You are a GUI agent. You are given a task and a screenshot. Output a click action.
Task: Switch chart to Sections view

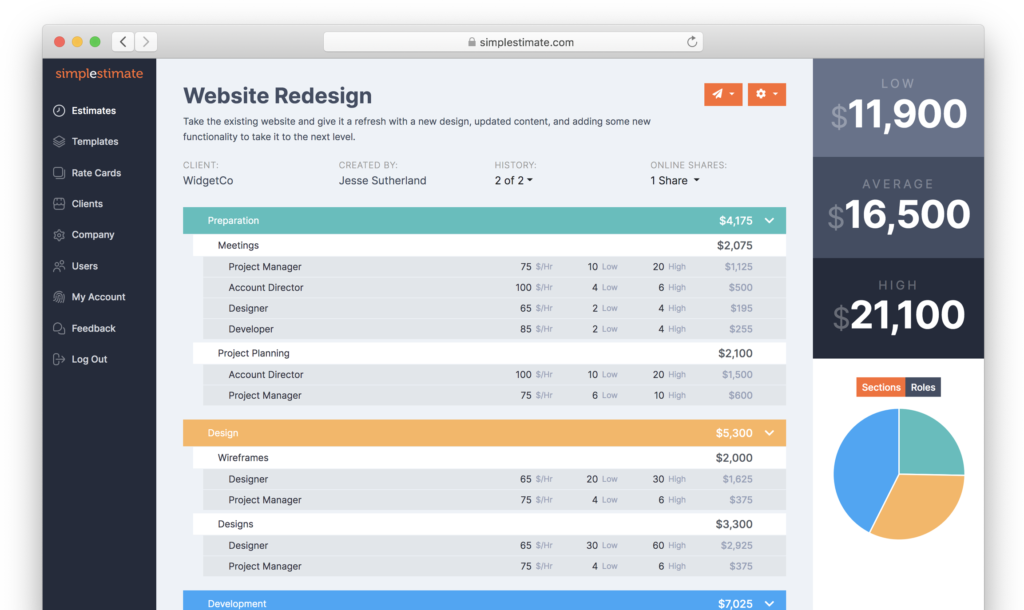point(880,387)
